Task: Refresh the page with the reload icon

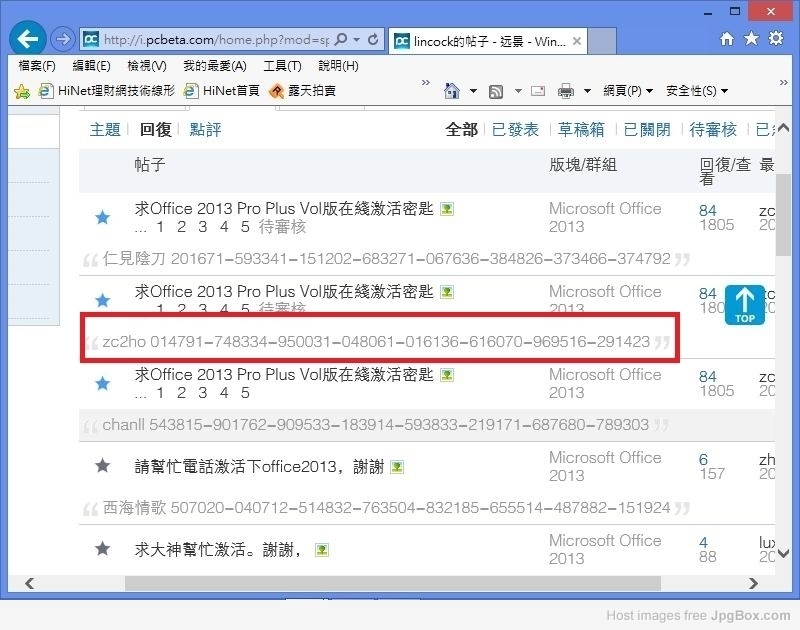Action: pyautogui.click(x=374, y=40)
